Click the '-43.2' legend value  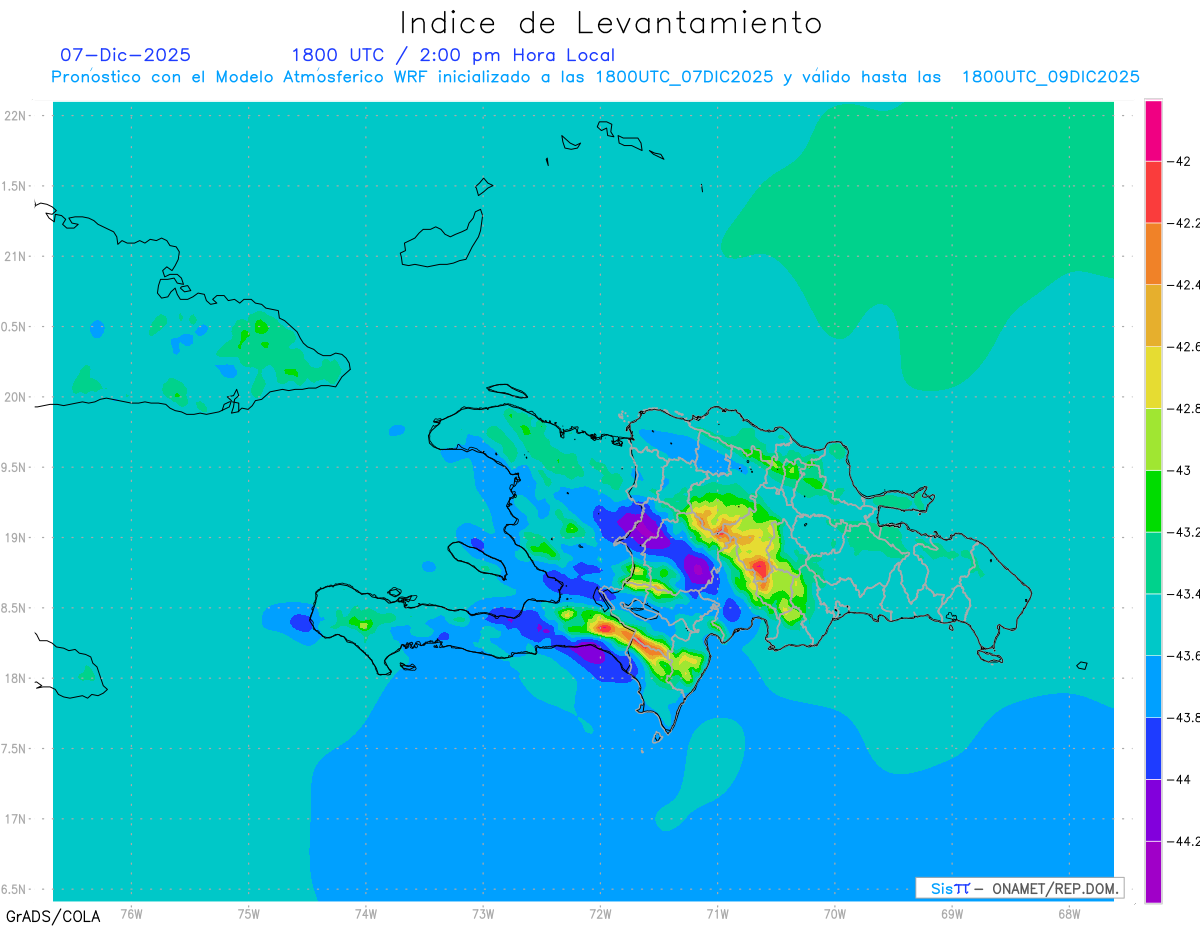[x=1184, y=532]
